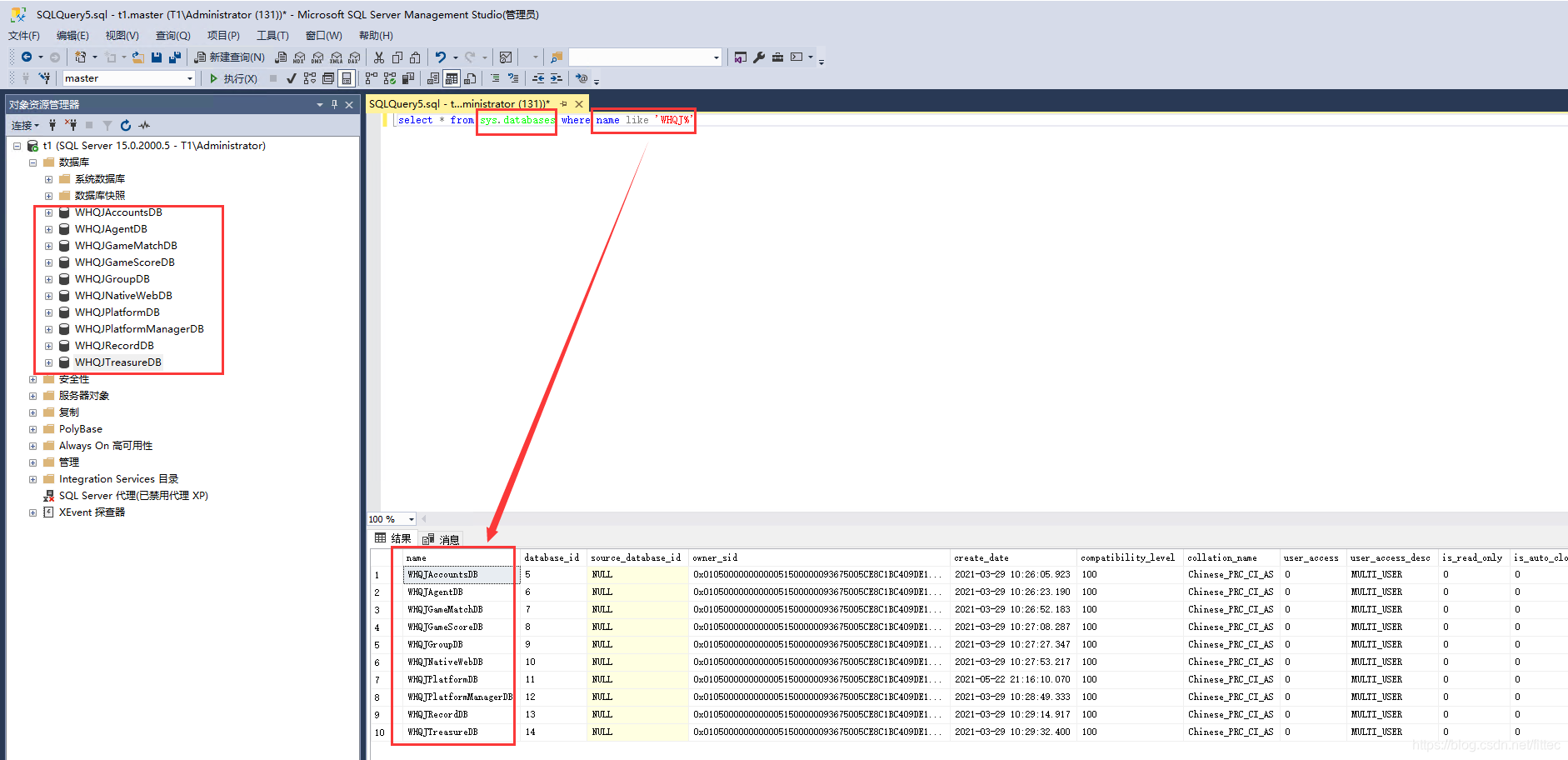Click the Save (single floppy) icon
Screen dimensions: 1568x760
coord(157,57)
